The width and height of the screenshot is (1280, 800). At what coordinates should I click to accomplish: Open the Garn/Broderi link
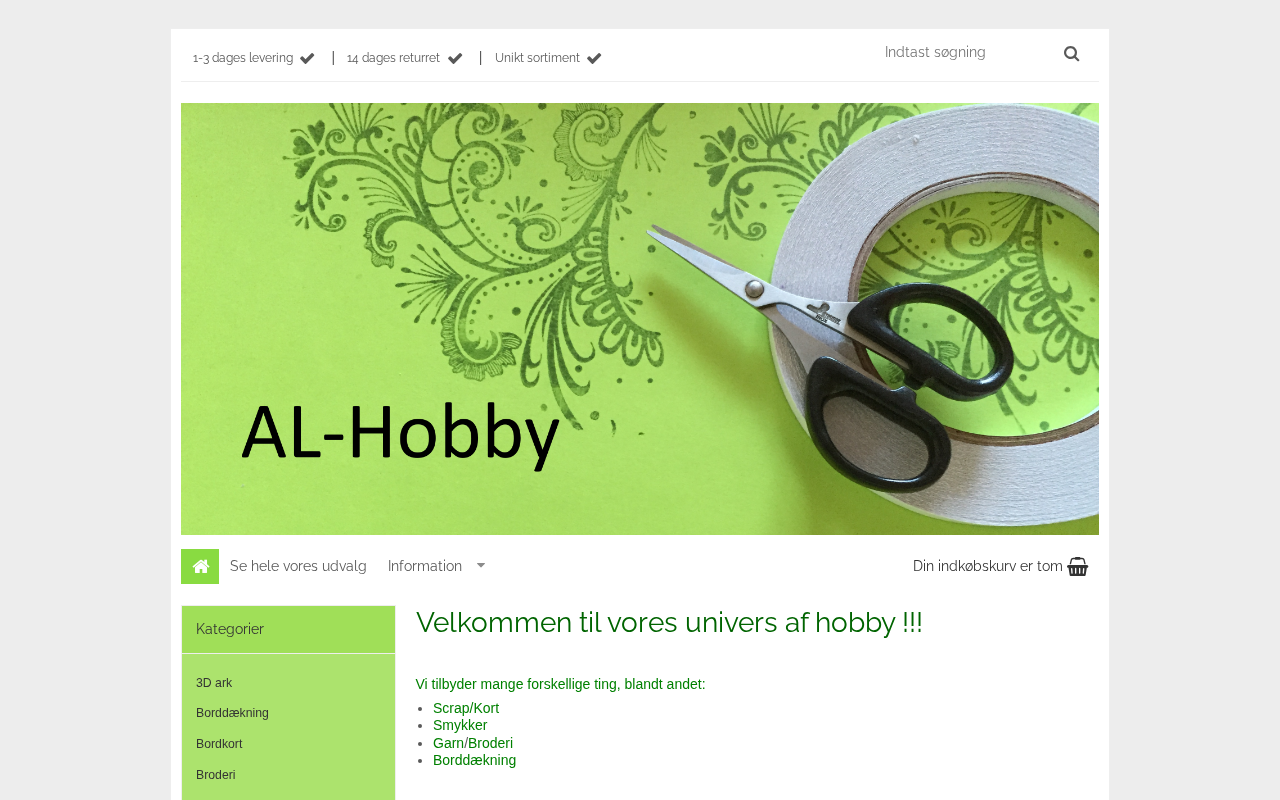473,743
